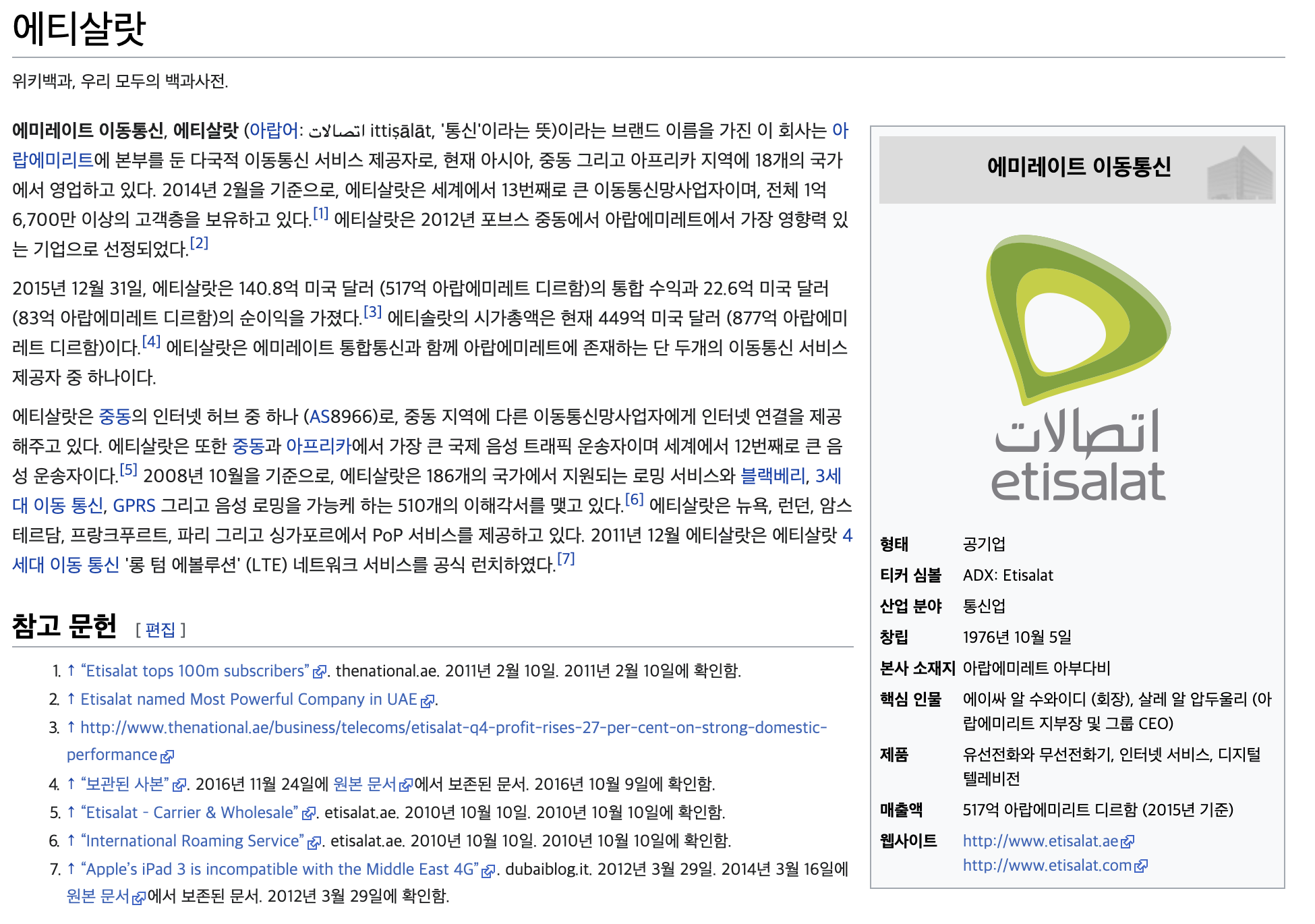Open the 아프리카 article link
This screenshot has height=924, width=1315.
tap(318, 446)
